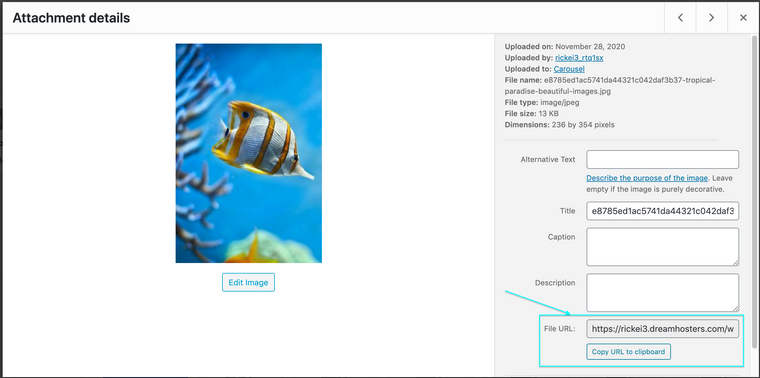Focus the Alternative Text input field

(663, 159)
